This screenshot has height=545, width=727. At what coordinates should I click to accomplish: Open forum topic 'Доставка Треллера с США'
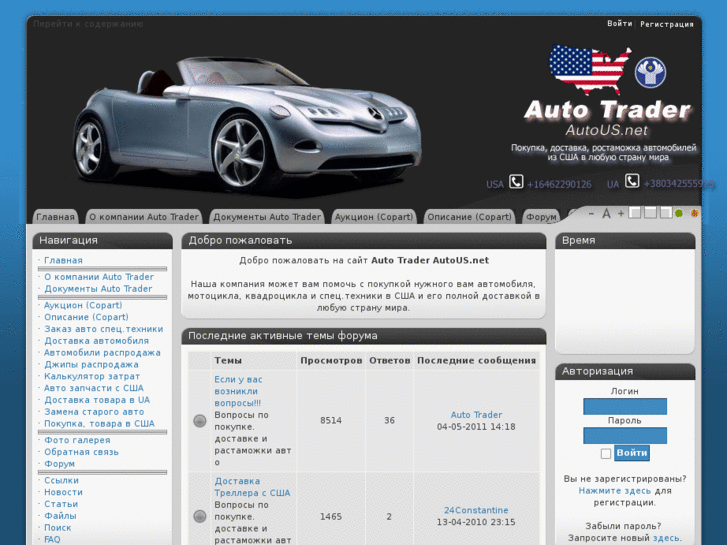[x=252, y=487]
